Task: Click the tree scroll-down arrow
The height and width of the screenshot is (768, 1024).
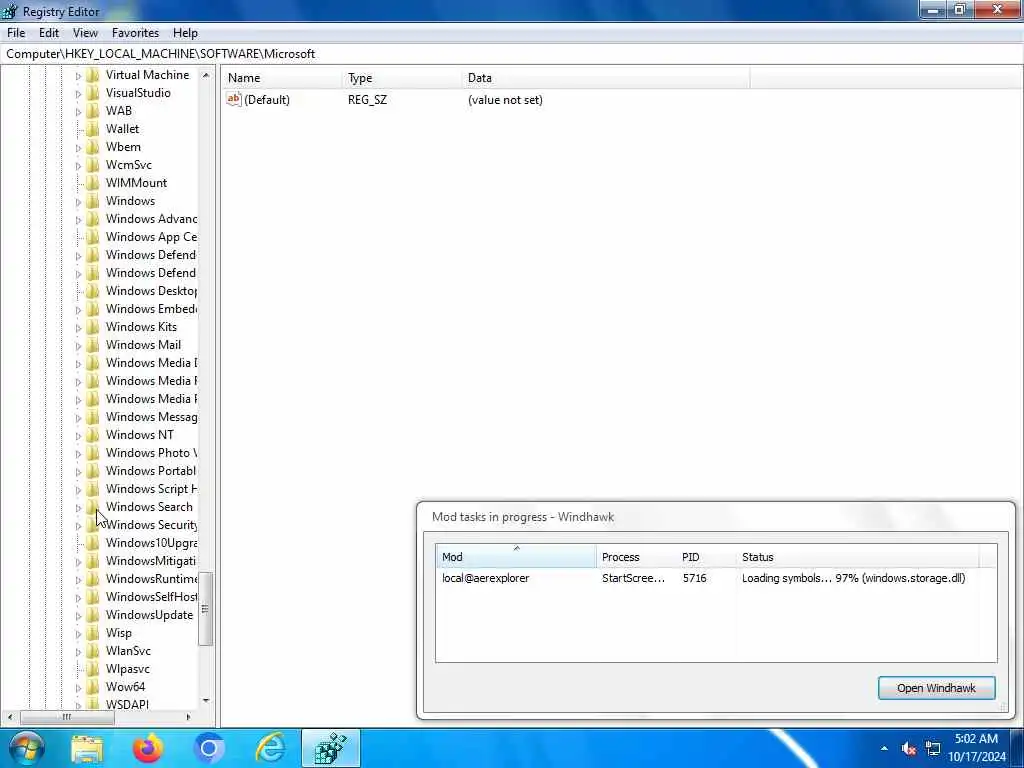Action: click(x=206, y=701)
